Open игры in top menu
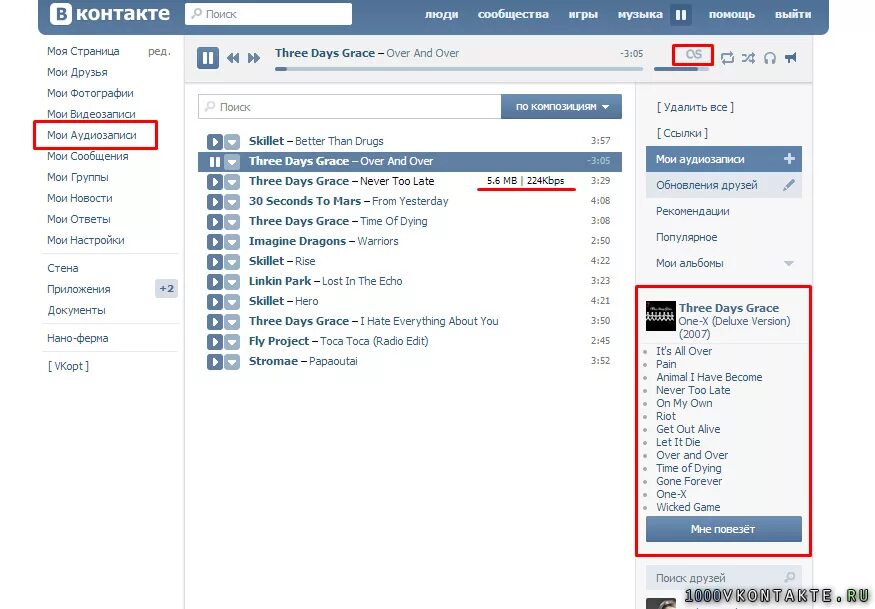 pyautogui.click(x=583, y=15)
